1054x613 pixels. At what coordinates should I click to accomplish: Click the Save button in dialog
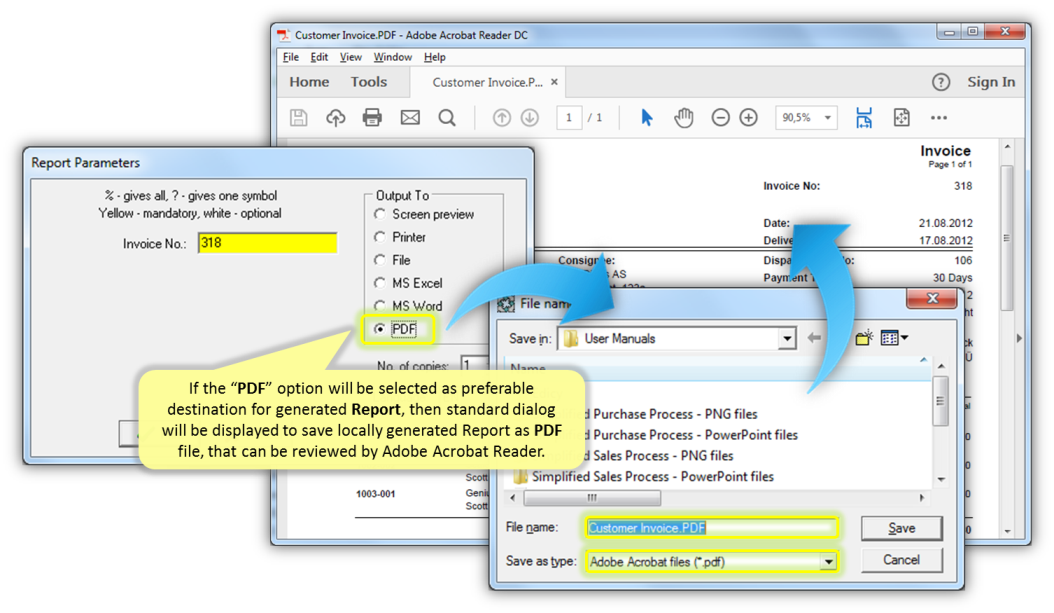click(x=901, y=528)
